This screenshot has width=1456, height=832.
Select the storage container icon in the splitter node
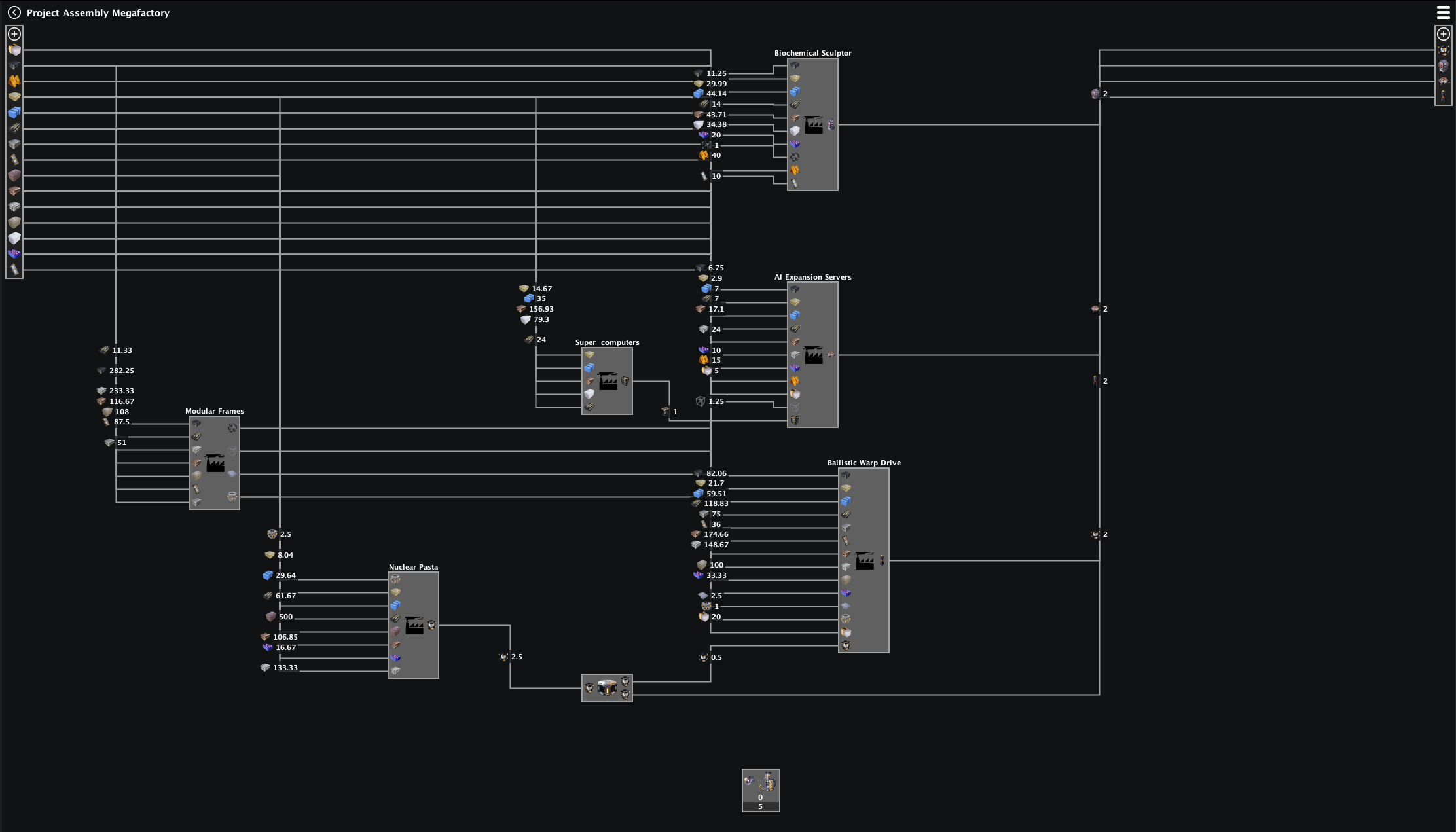[x=607, y=688]
